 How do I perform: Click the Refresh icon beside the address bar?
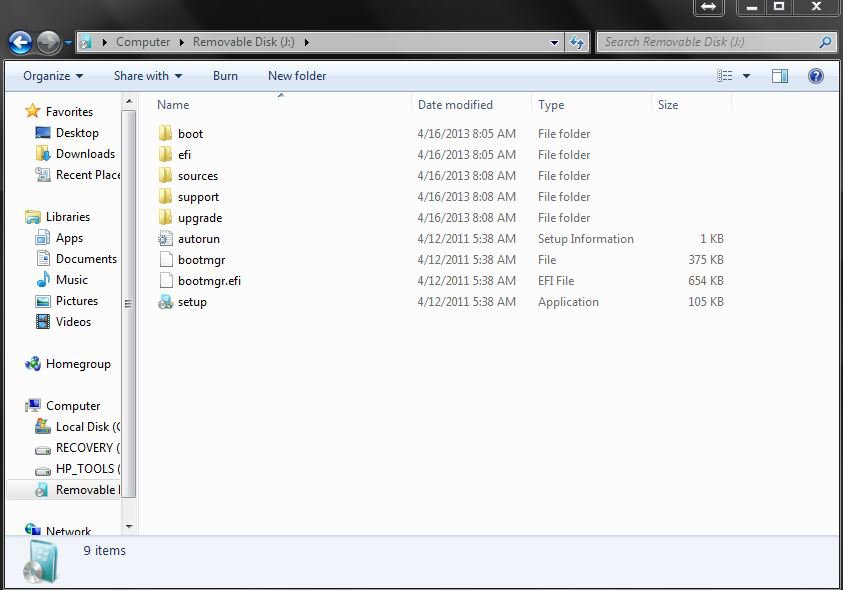pyautogui.click(x=577, y=42)
